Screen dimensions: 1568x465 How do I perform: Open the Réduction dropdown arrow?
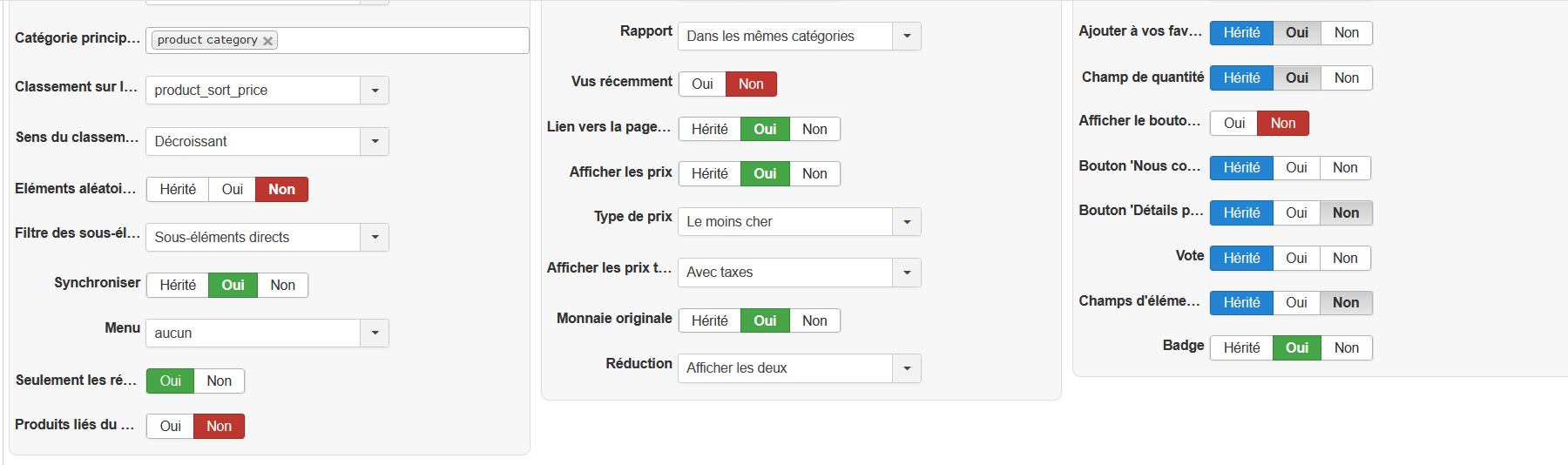tap(907, 368)
